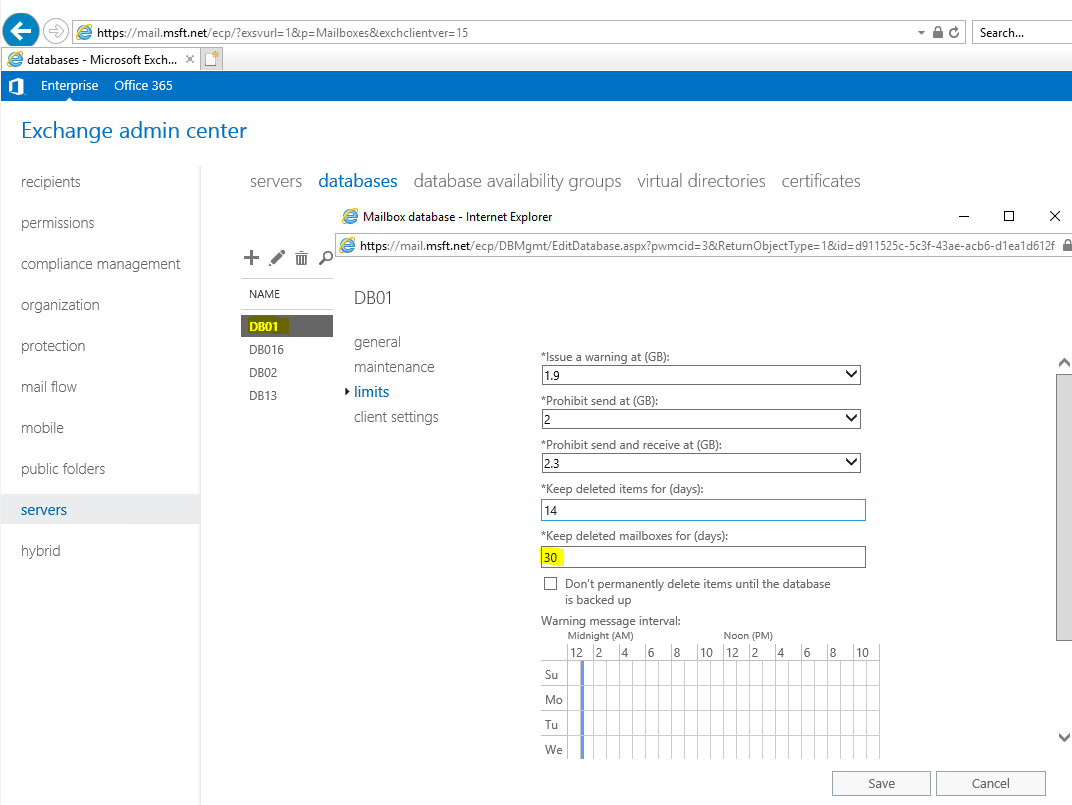Open the servers tab
Screen dimensions: 1072x805
(x=276, y=181)
